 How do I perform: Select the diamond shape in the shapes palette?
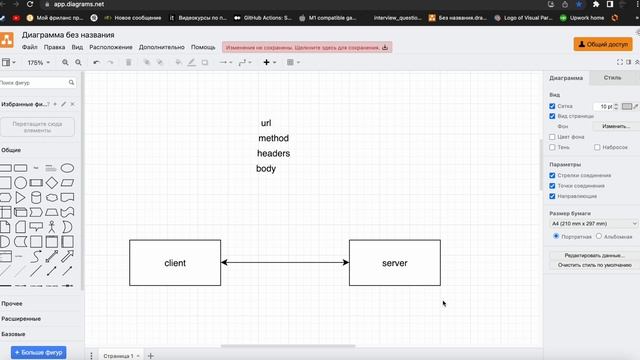click(52, 183)
